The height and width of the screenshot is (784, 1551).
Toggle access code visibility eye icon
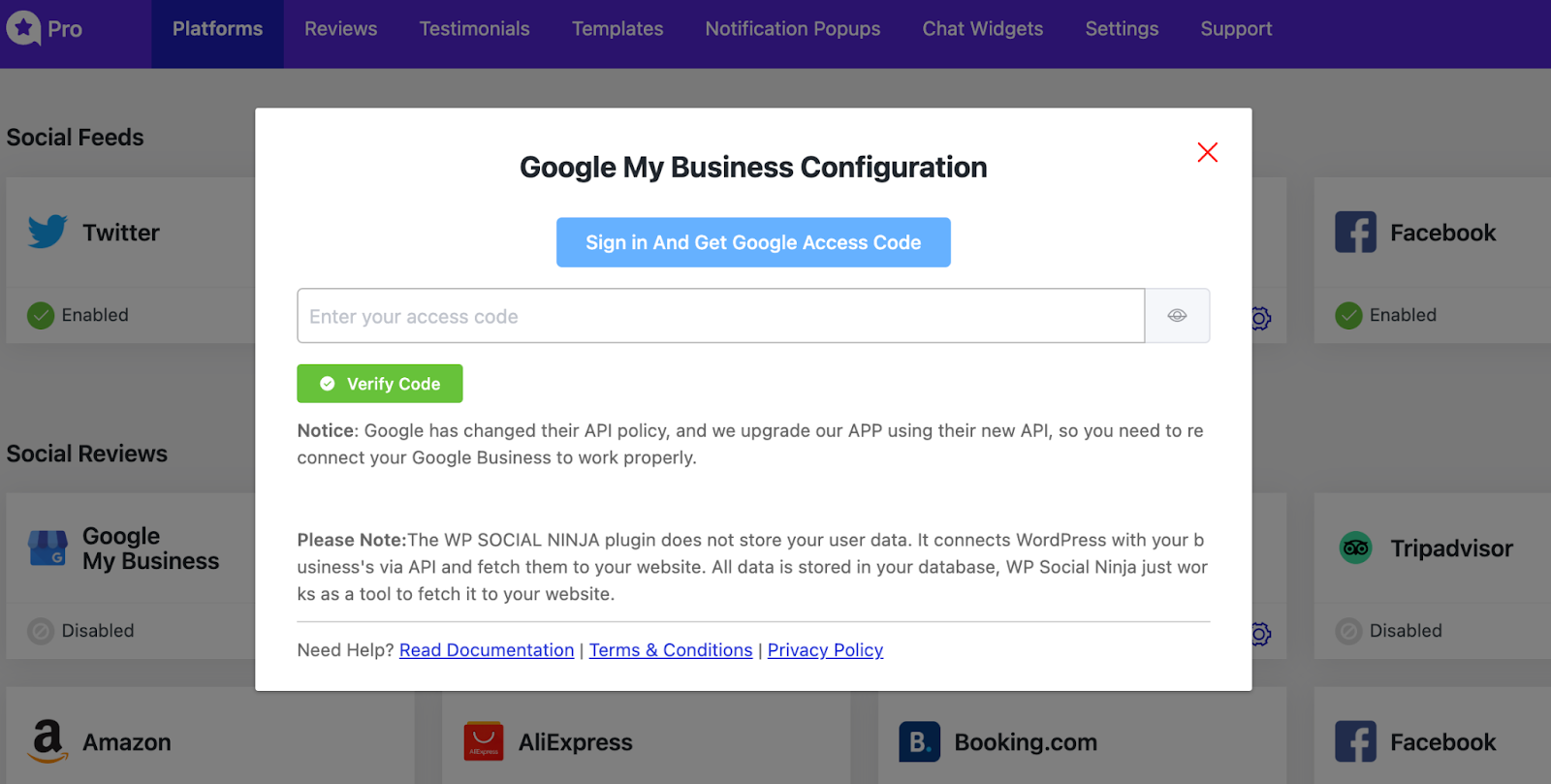pos(1177,316)
